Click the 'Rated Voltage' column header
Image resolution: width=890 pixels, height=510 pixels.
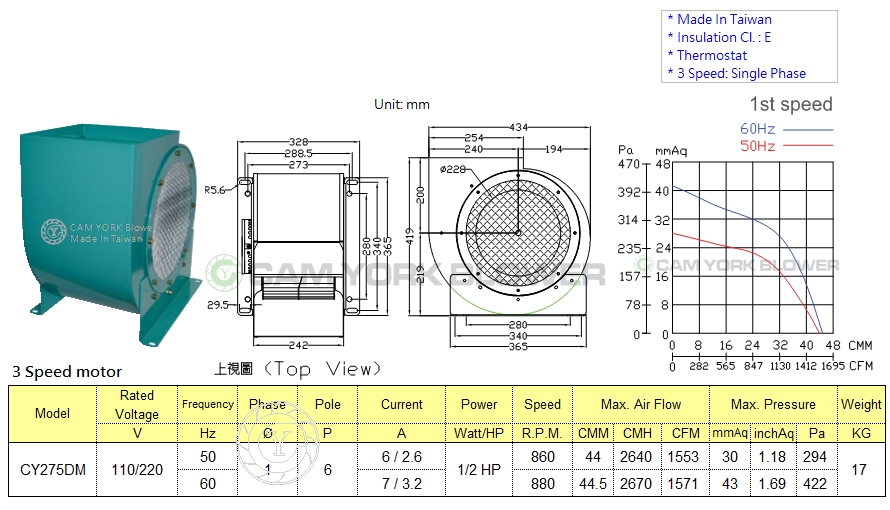pos(137,404)
